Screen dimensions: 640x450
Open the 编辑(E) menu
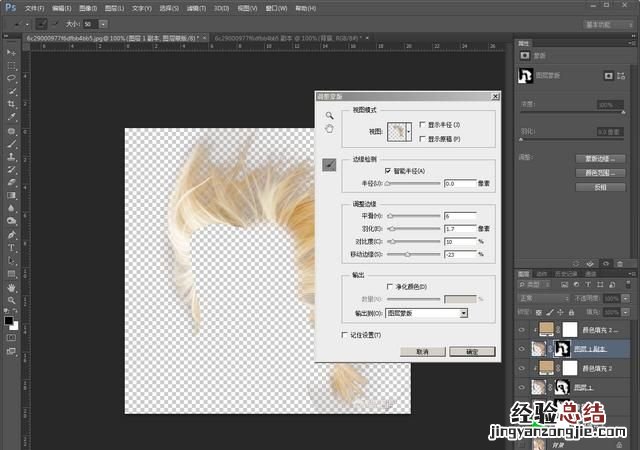(x=62, y=8)
